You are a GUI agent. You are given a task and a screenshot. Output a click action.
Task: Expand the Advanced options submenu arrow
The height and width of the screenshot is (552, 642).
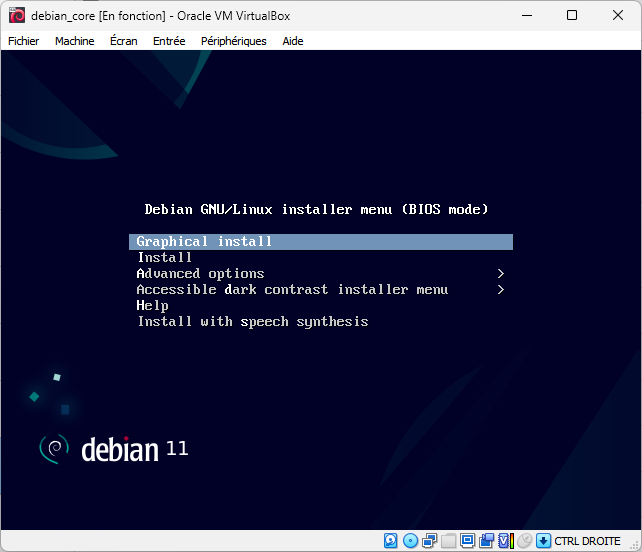500,274
